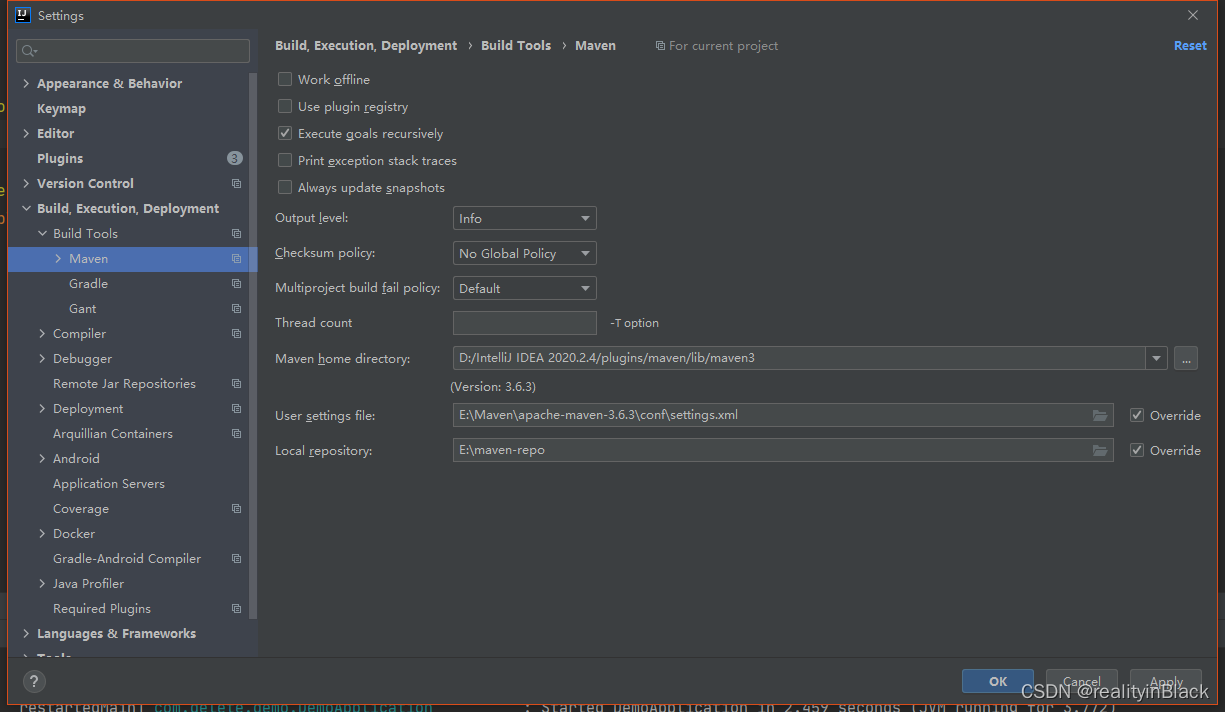Click the IntelliJ logo icon in title bar
Screen dimensions: 1225x712
(23, 15)
